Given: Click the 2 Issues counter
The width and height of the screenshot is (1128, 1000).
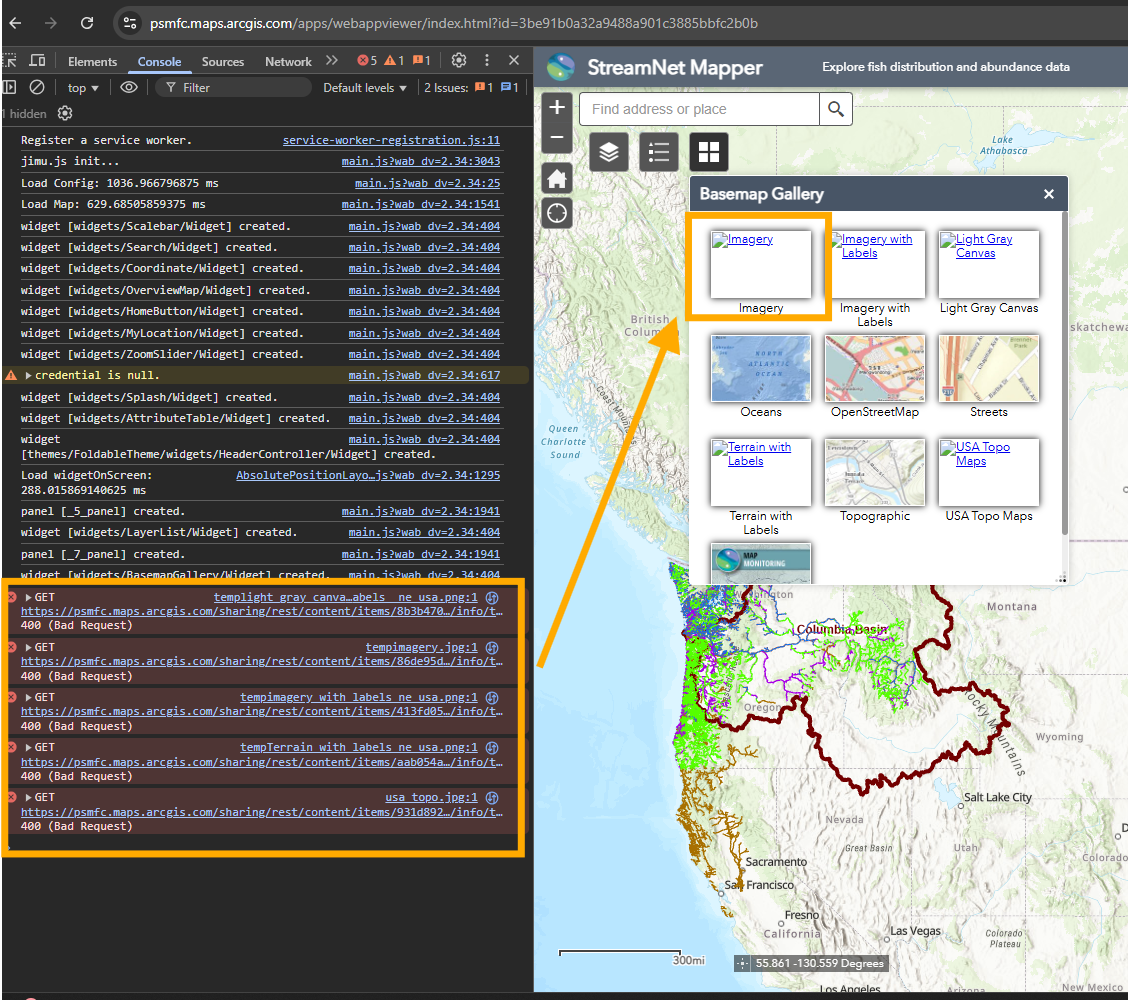Looking at the screenshot, I should 471,88.
